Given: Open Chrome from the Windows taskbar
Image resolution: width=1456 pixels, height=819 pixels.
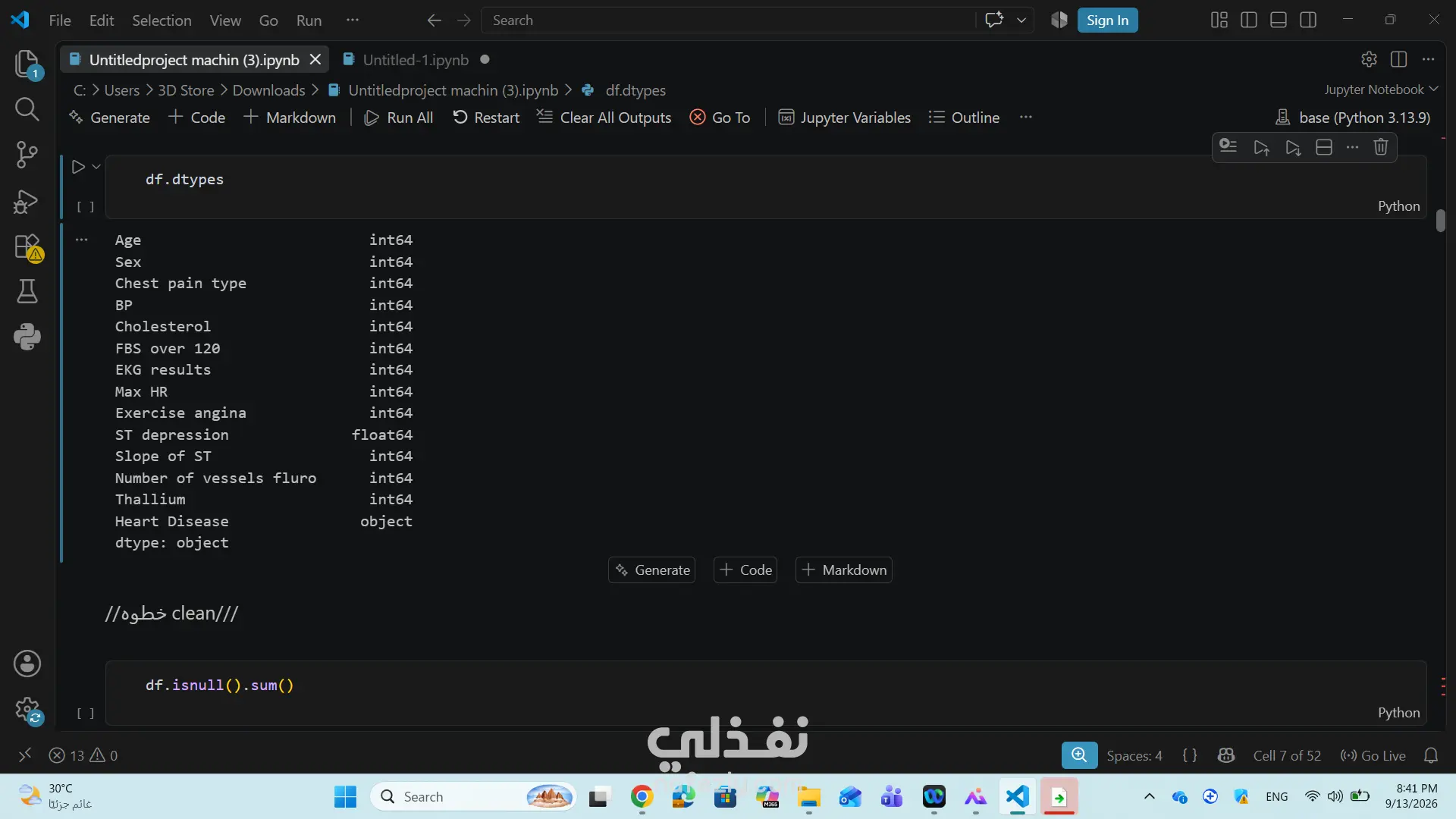Looking at the screenshot, I should [642, 797].
